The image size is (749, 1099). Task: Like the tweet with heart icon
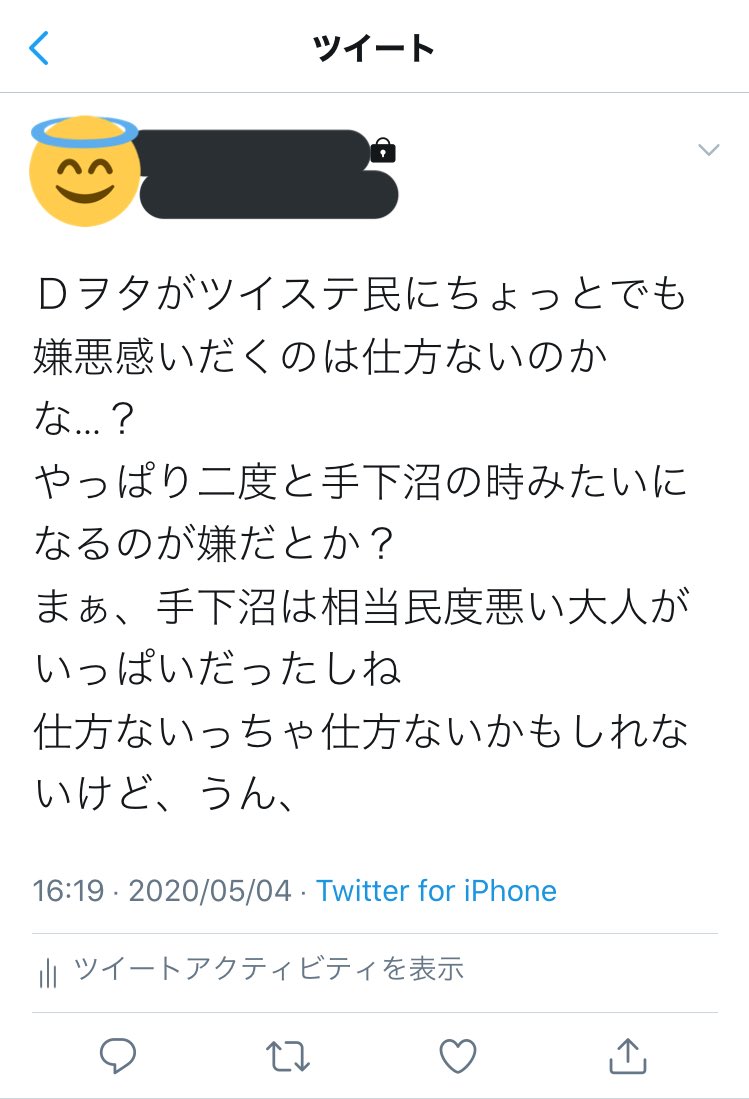point(458,1056)
